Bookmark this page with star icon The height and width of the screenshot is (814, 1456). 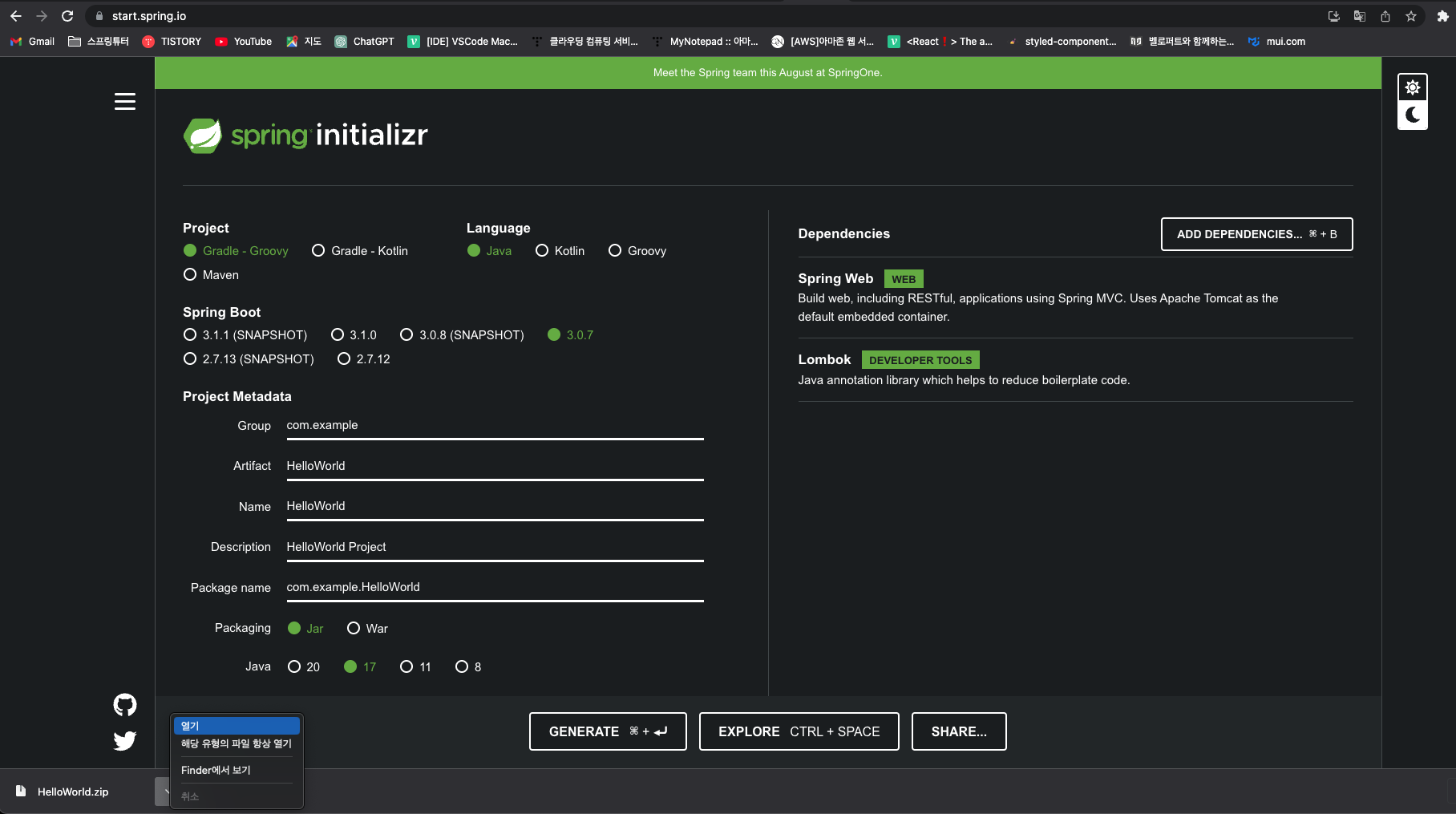tap(1411, 16)
